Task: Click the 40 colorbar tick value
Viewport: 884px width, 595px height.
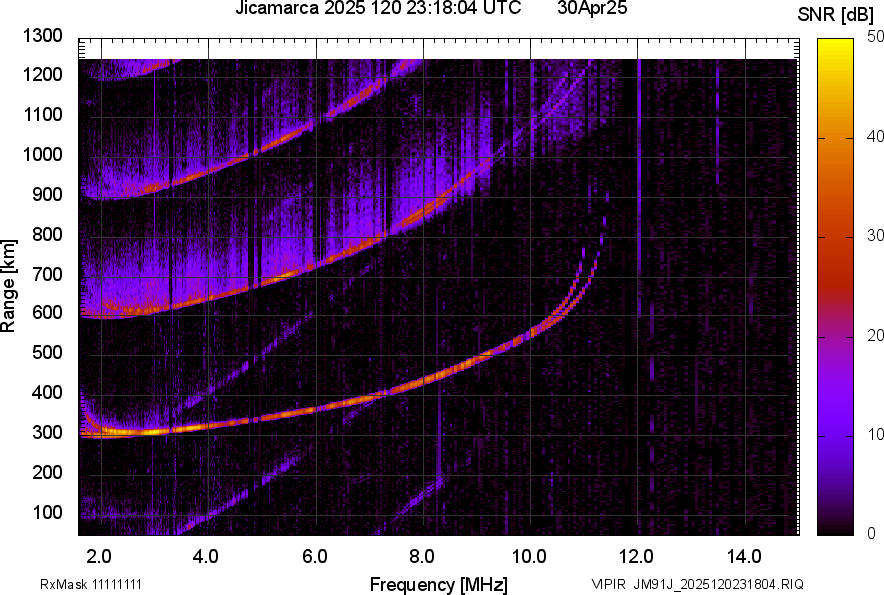Action: [876, 136]
